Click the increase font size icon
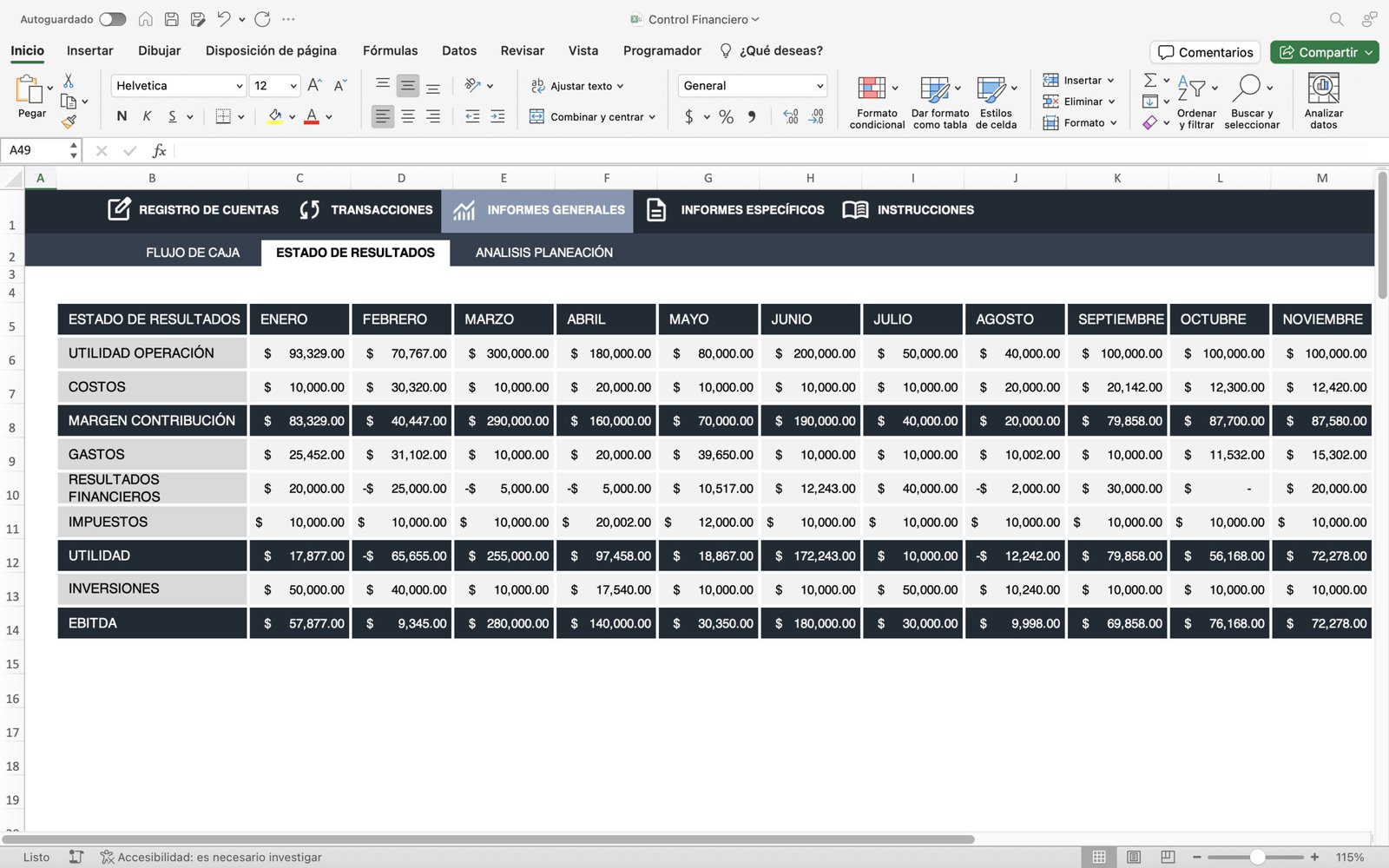This screenshot has width=1389, height=868. (x=314, y=85)
